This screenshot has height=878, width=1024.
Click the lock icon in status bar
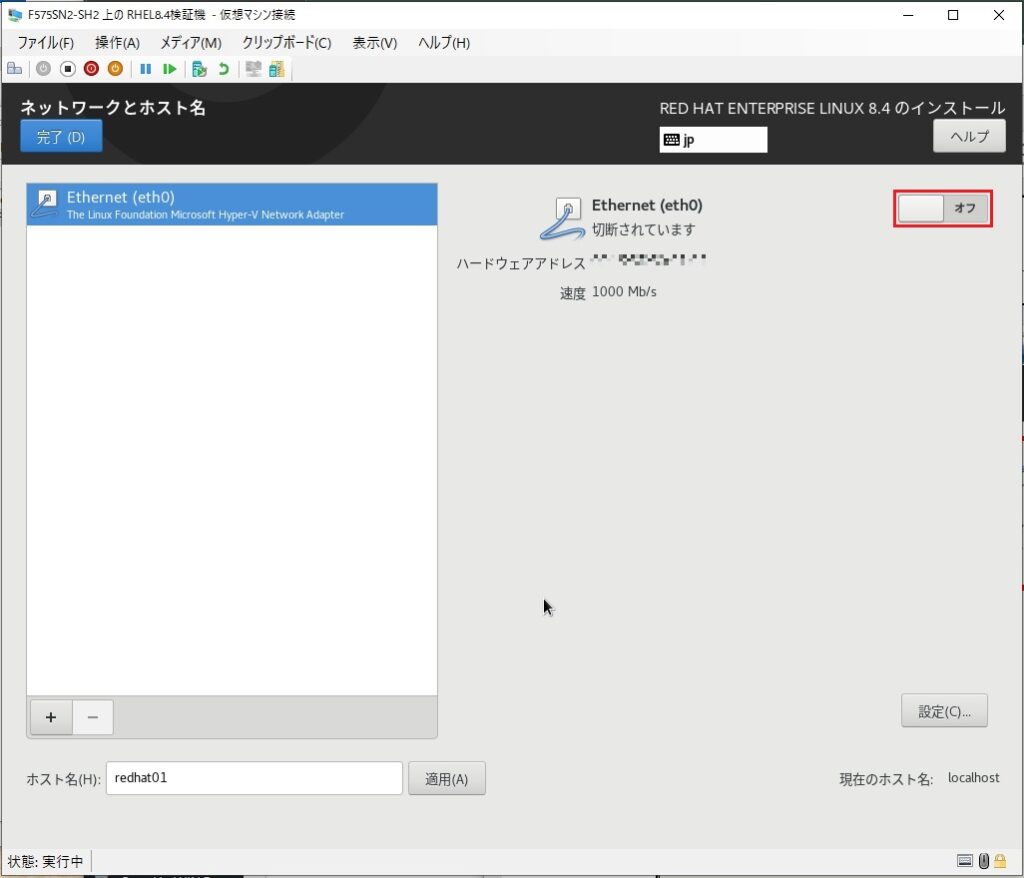[x=1000, y=861]
